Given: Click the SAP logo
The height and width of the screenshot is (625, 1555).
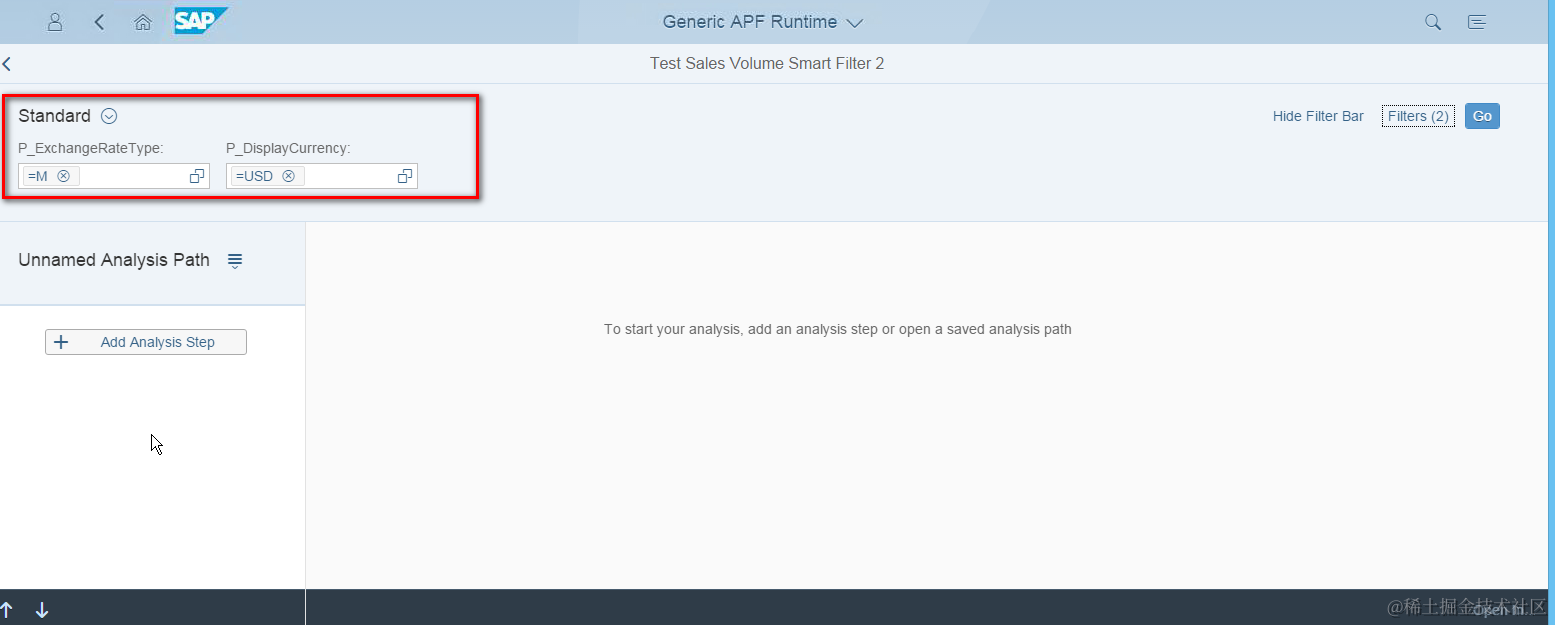Looking at the screenshot, I should coord(201,21).
